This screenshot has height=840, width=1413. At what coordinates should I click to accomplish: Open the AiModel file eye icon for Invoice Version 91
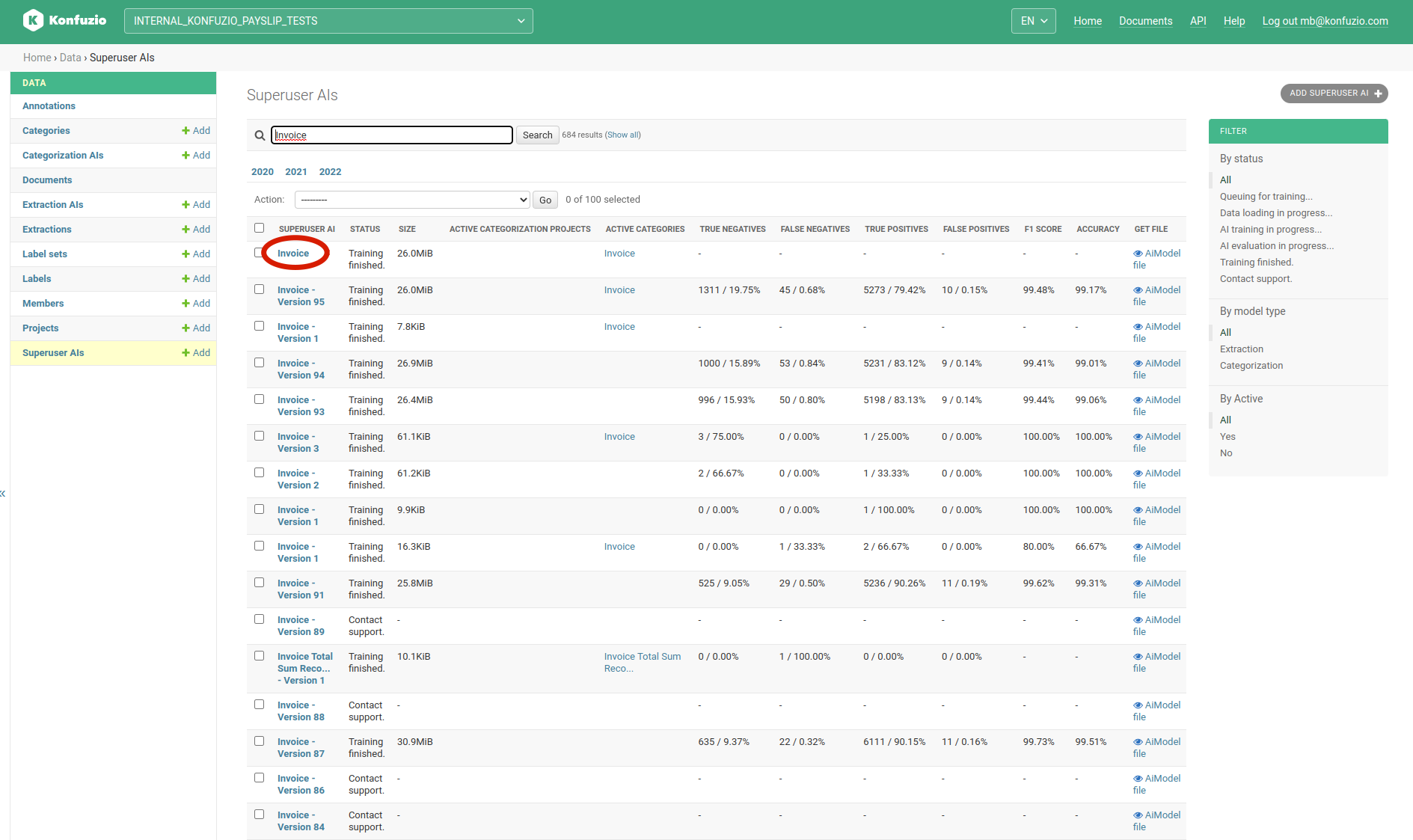[1138, 583]
